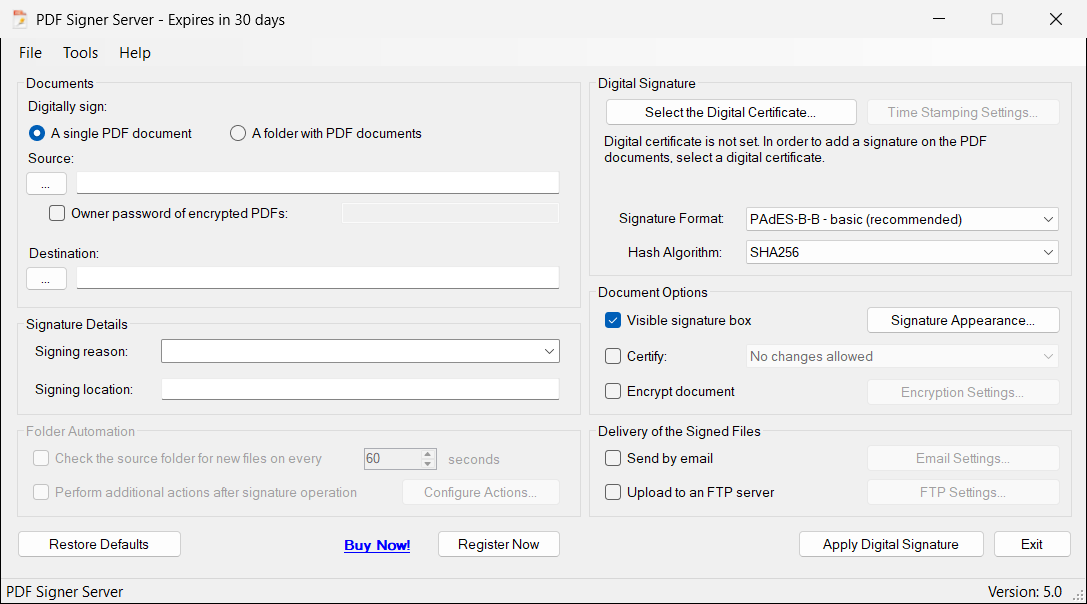The width and height of the screenshot is (1087, 604).
Task: Enable Upload to an FTP server
Action: [613, 492]
